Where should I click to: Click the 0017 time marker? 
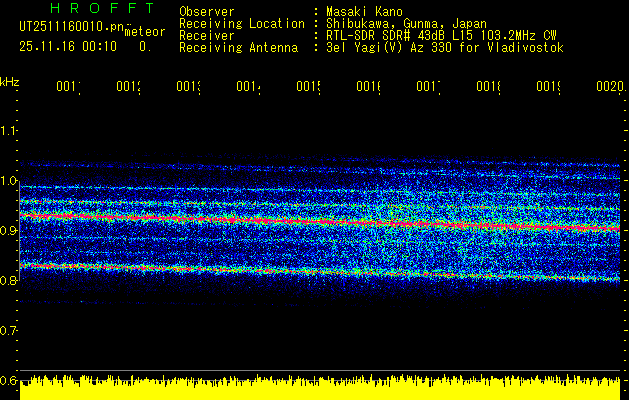[428, 87]
